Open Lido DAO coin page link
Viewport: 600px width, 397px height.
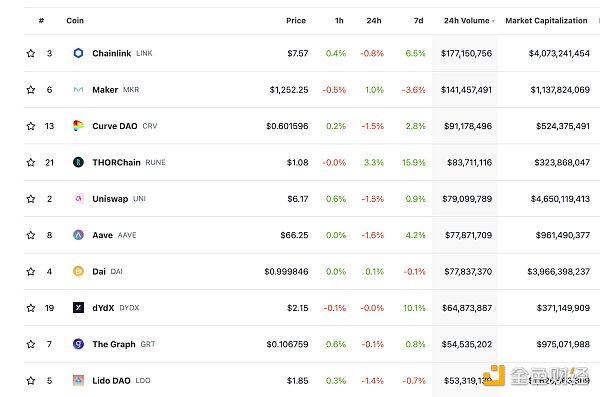click(111, 381)
